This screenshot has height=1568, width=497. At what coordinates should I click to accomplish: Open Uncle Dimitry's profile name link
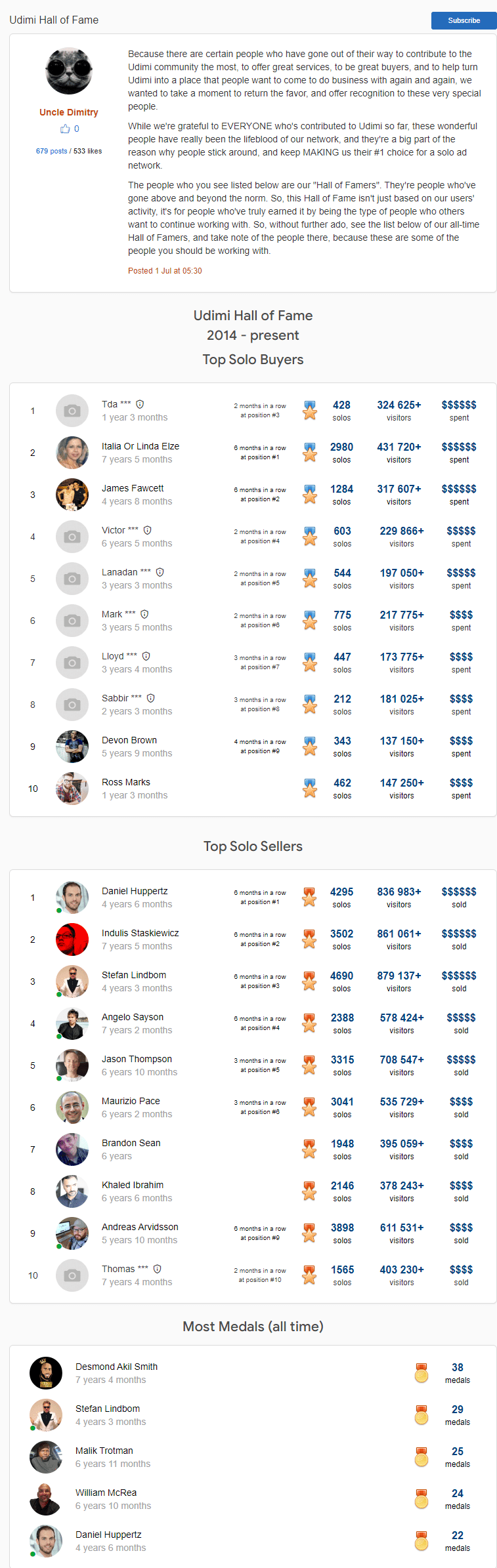click(69, 112)
